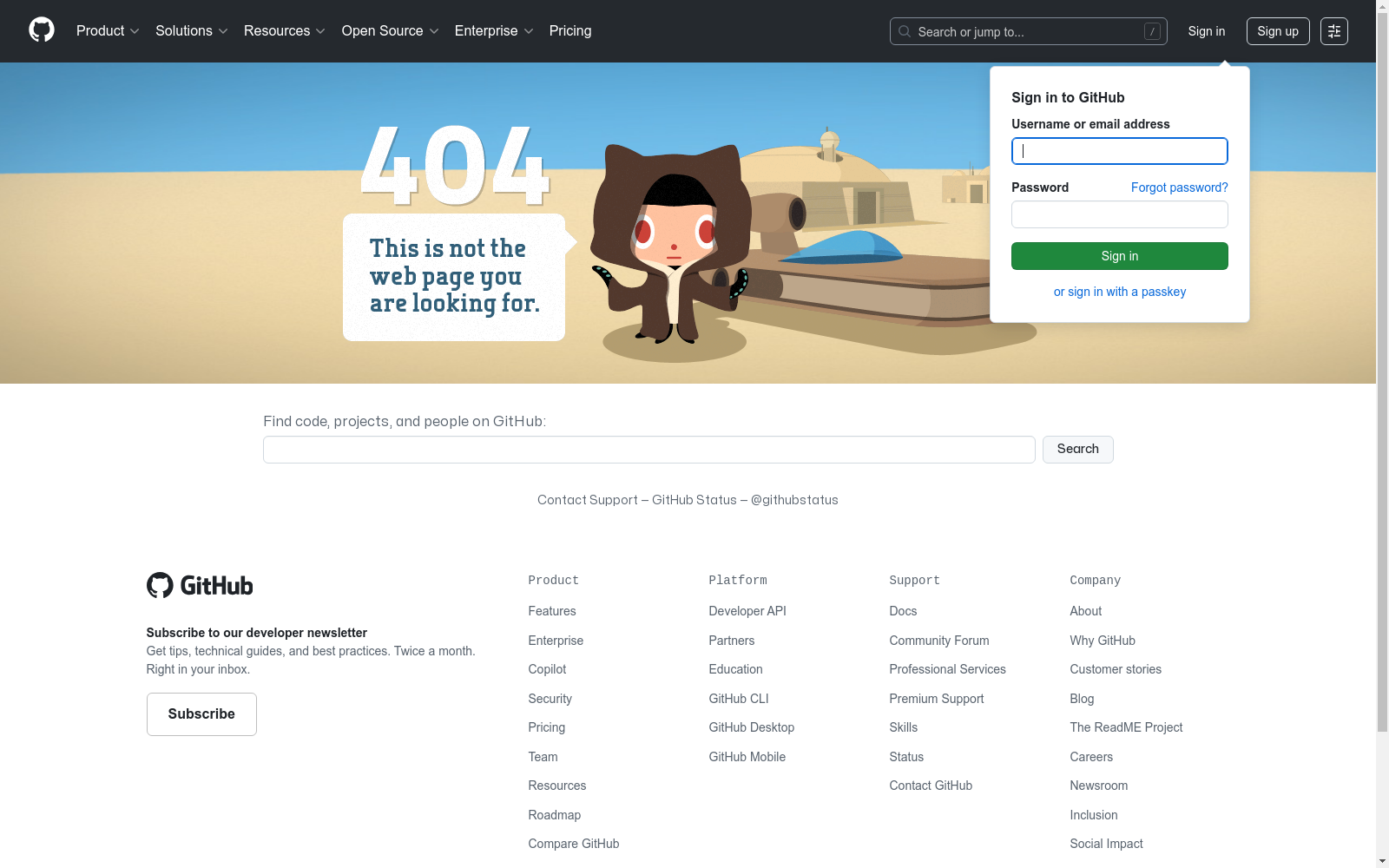Choose sign in with a passkey link
Image resolution: width=1389 pixels, height=868 pixels.
click(1120, 292)
